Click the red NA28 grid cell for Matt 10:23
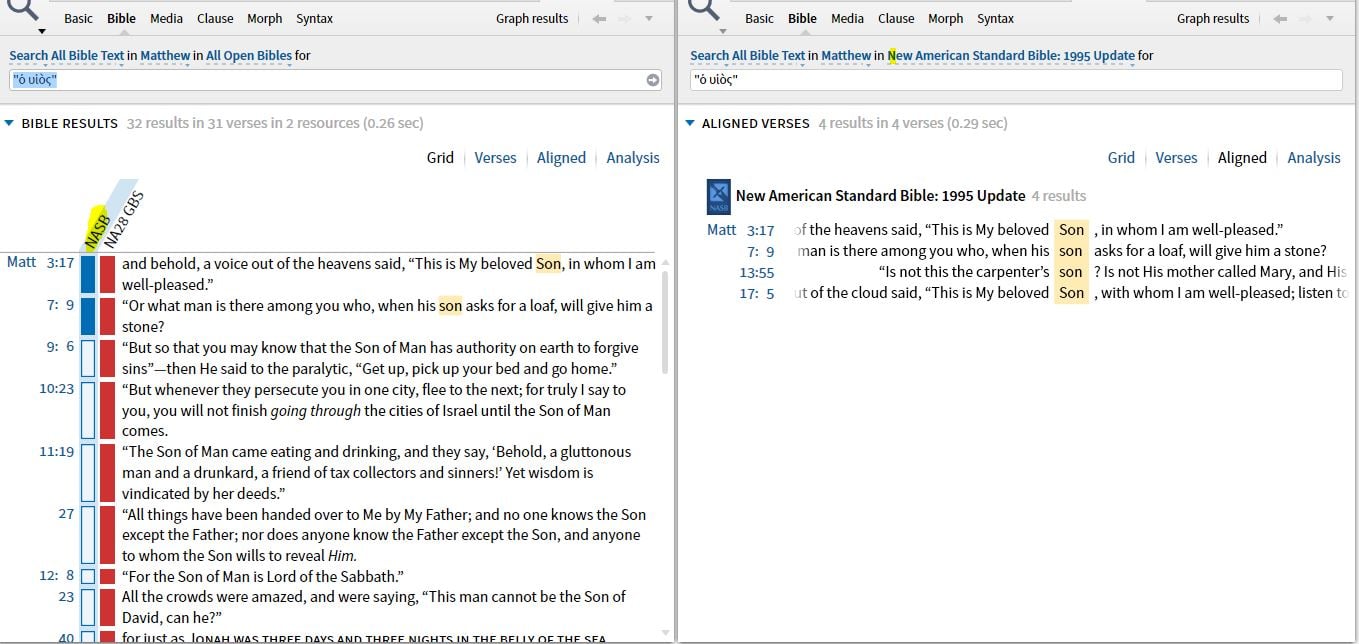 [x=108, y=410]
